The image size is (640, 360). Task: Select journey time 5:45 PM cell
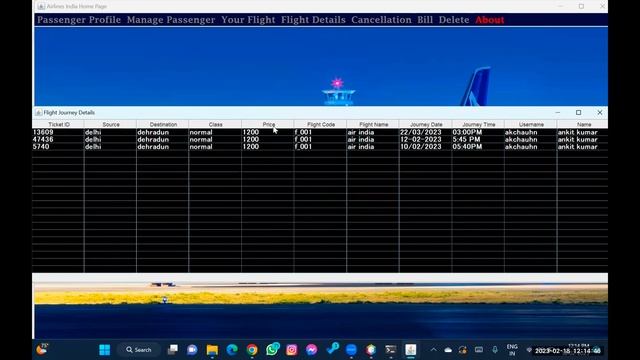click(478, 140)
